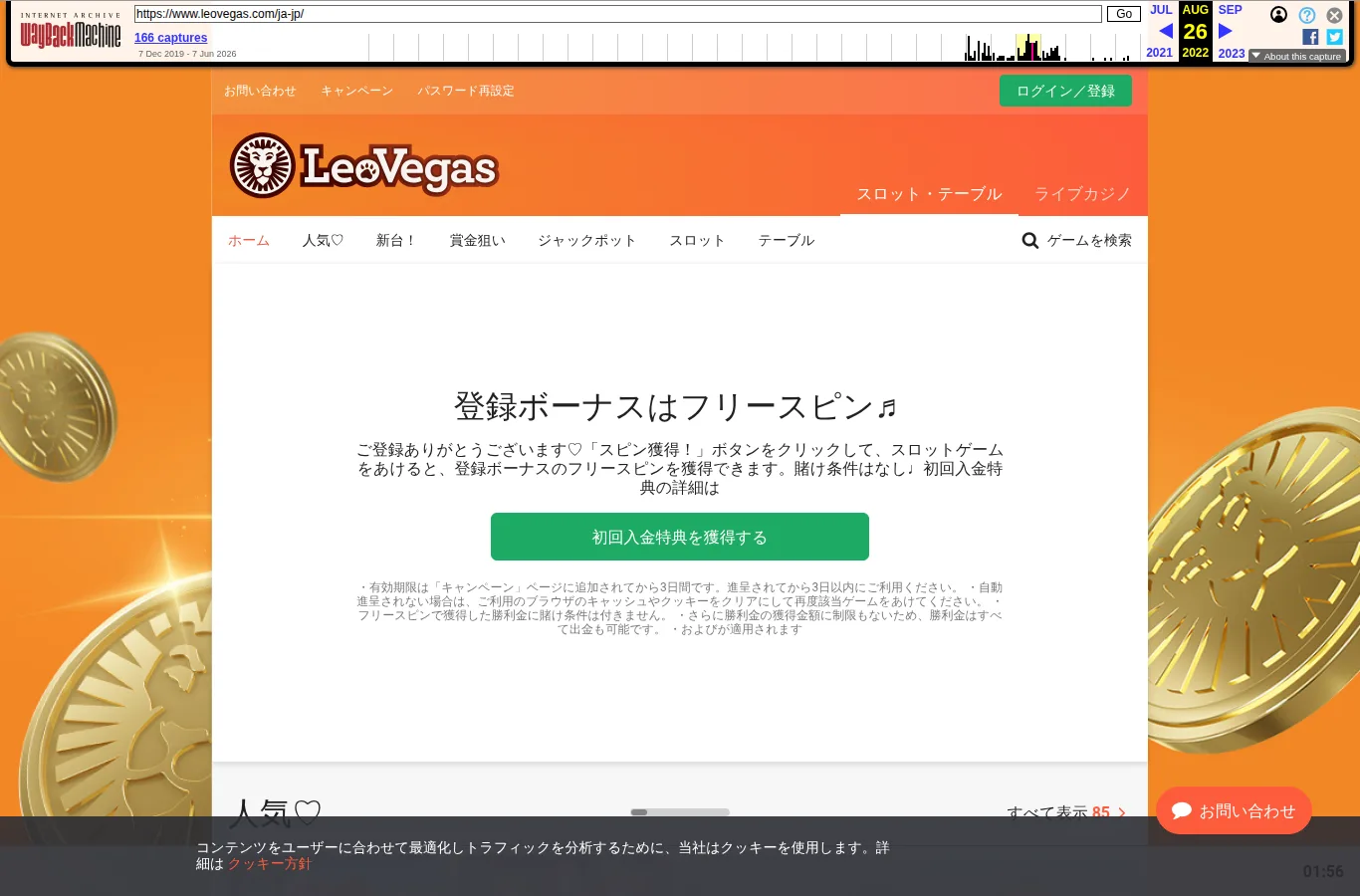Open top bar お問い合わせ link
The height and width of the screenshot is (896, 1360).
coord(260,91)
